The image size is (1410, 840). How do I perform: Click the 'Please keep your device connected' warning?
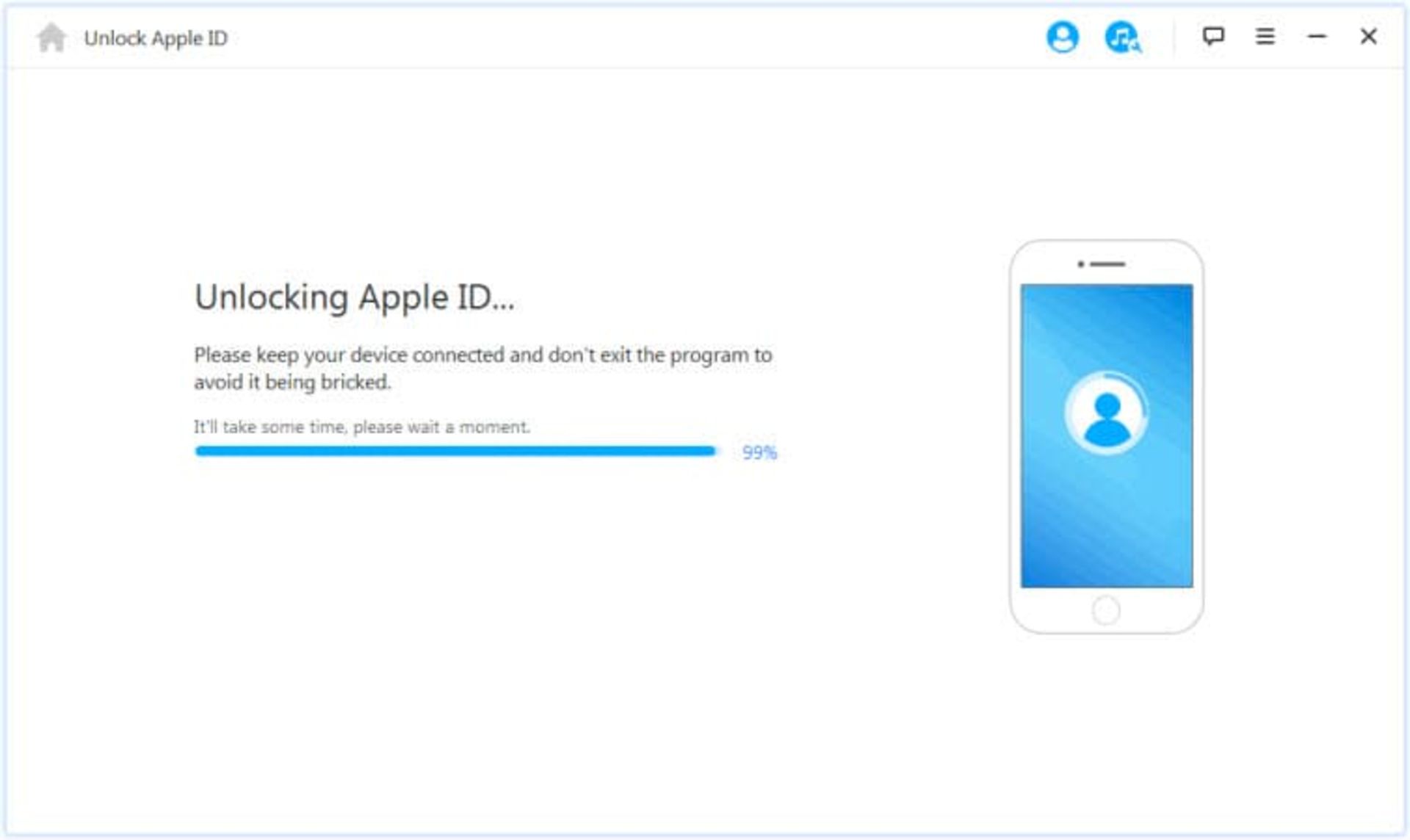click(482, 355)
